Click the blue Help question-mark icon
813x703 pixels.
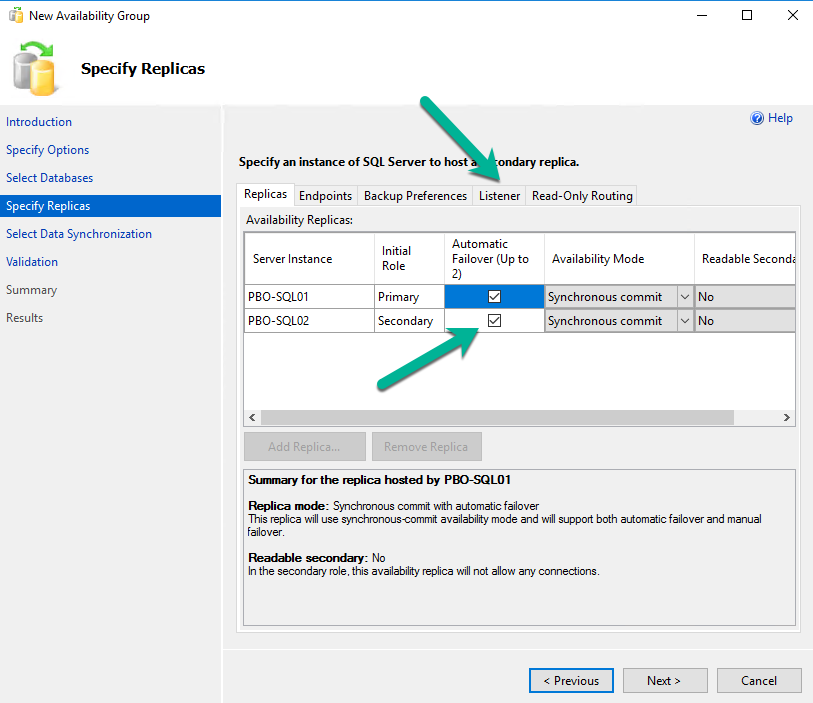point(757,118)
